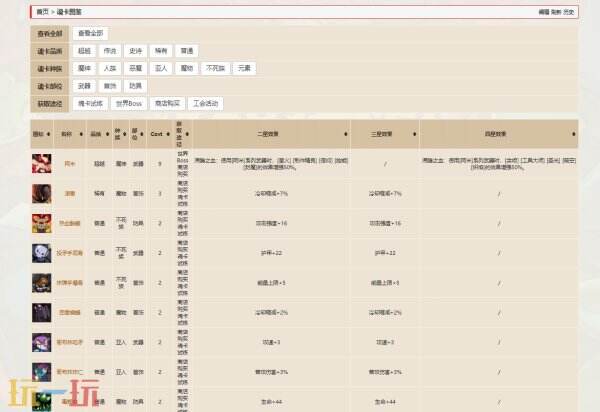Filter by 商店购买 acquisition route
Image resolution: width=600 pixels, height=412 pixels.
click(167, 104)
